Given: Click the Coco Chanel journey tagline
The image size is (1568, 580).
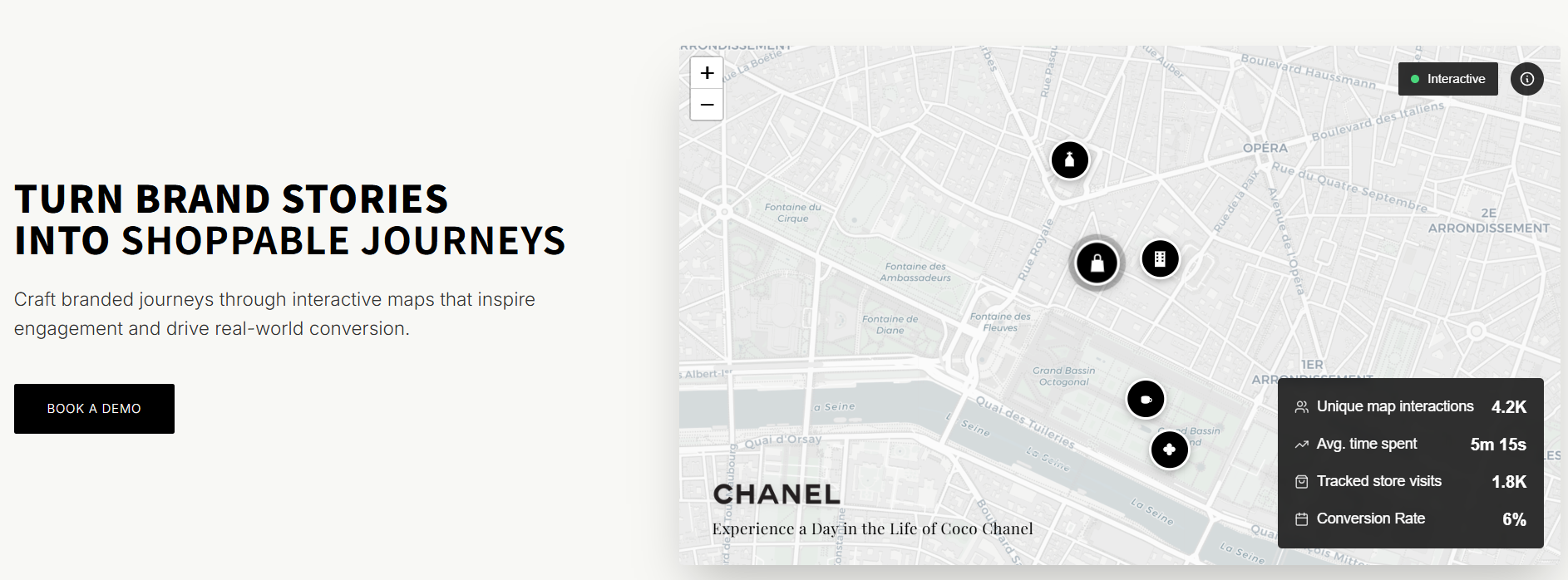Looking at the screenshot, I should click(x=872, y=529).
